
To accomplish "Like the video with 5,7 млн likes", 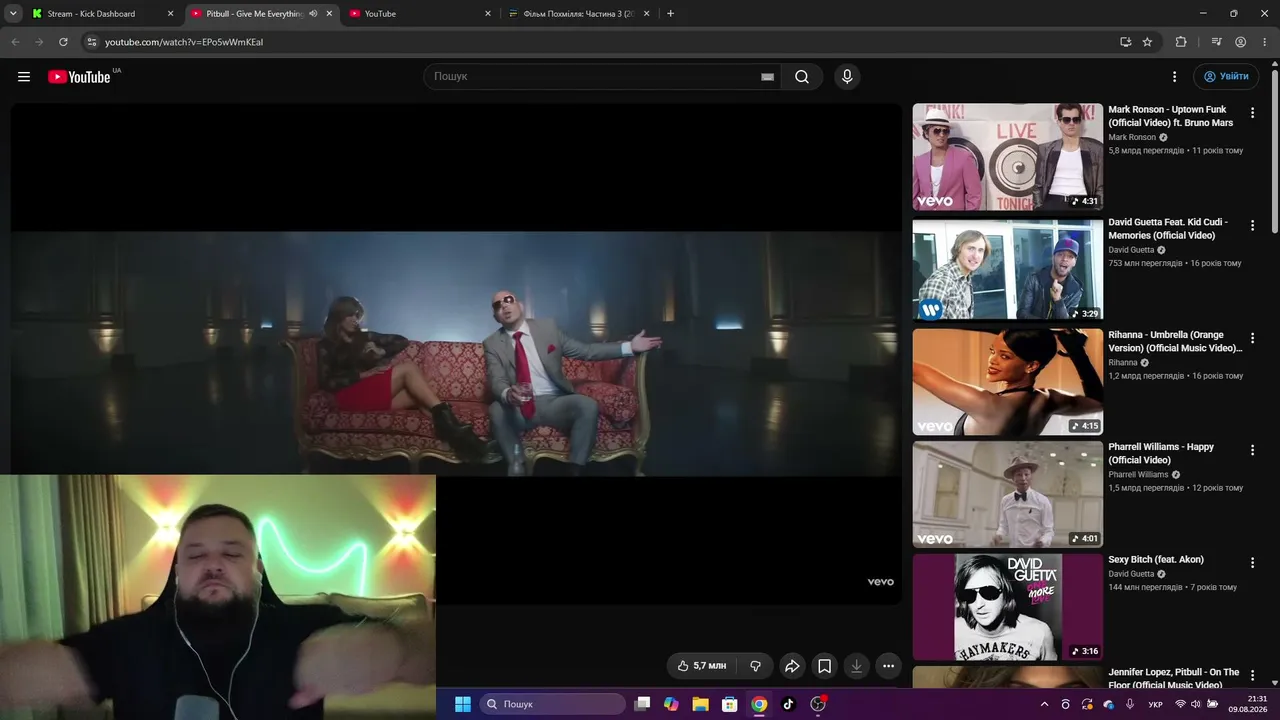I will (702, 666).
